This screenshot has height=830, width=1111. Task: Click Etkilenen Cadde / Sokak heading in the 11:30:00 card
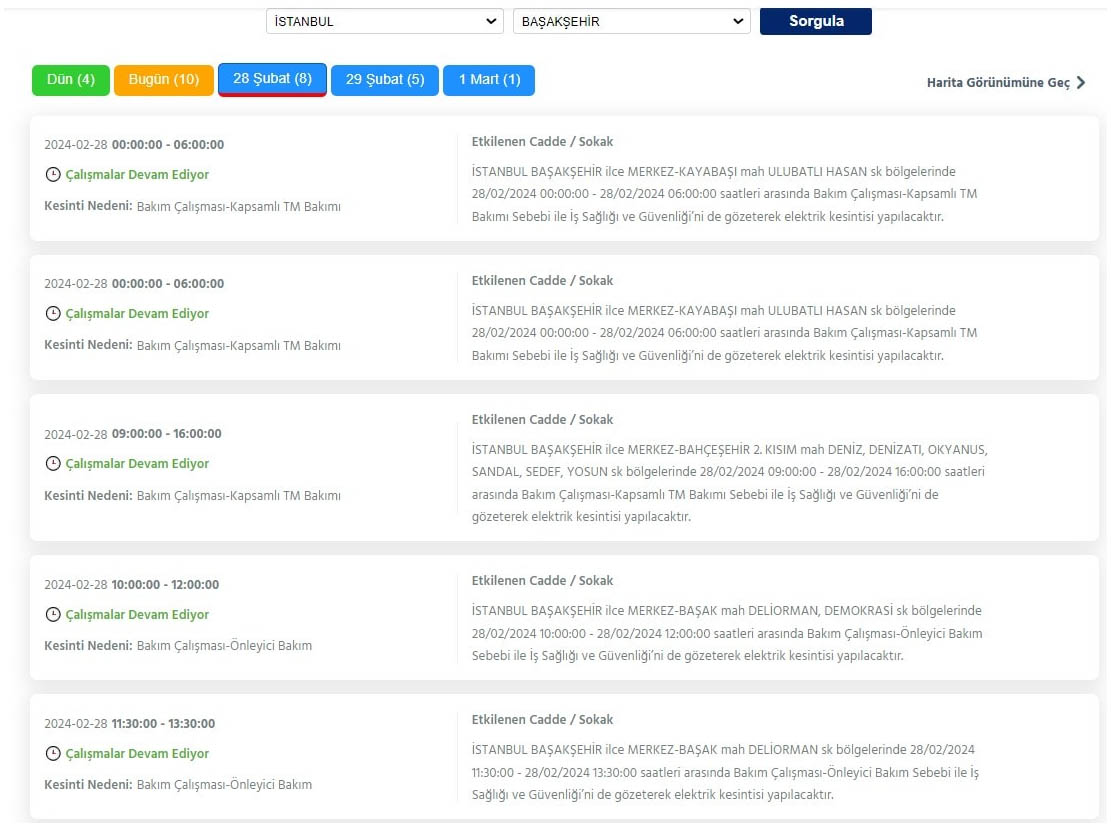click(x=542, y=720)
